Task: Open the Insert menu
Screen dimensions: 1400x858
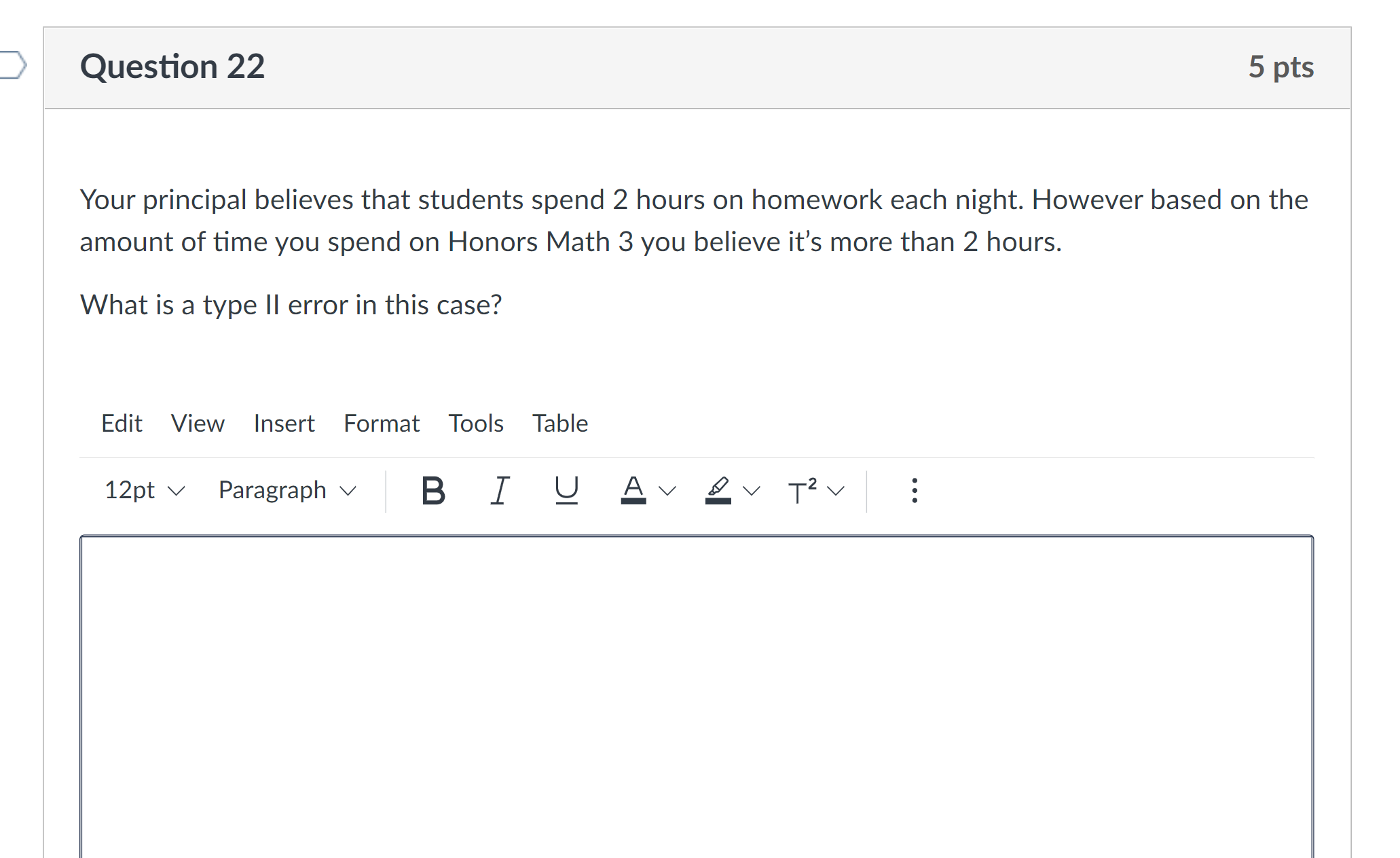Action: coord(284,423)
